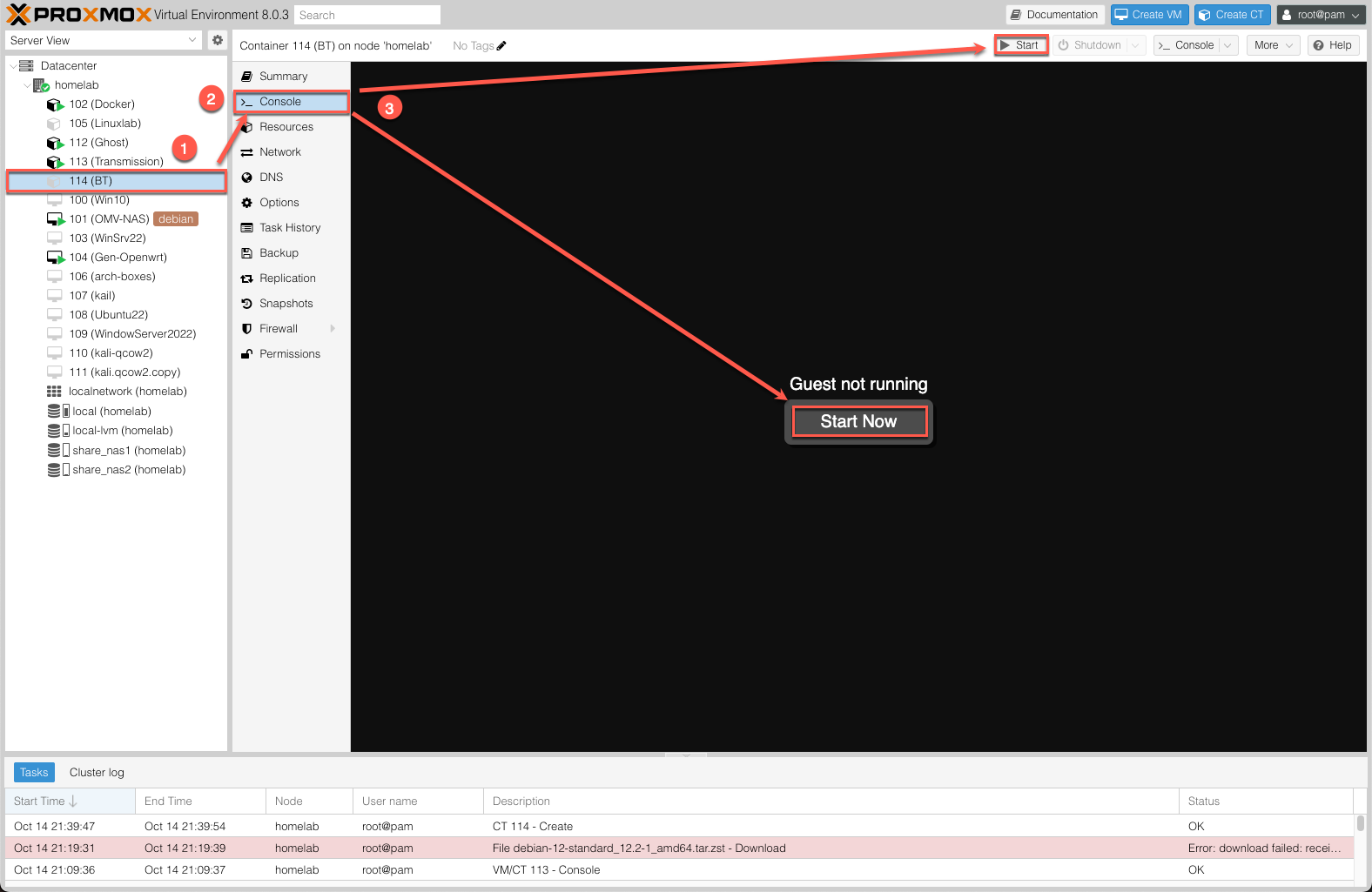The width and height of the screenshot is (1372, 892).
Task: Select the Console menu entry in sidebar
Action: click(291, 102)
